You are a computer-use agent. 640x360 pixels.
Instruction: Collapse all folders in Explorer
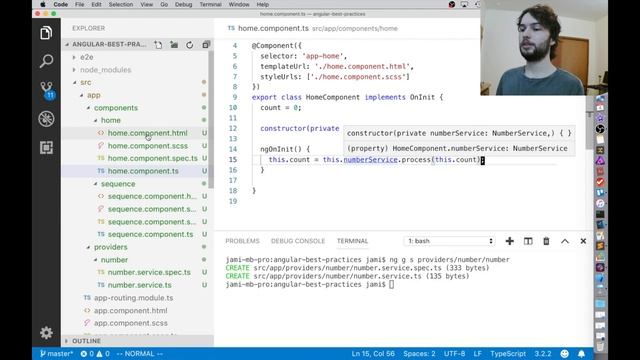(206, 45)
